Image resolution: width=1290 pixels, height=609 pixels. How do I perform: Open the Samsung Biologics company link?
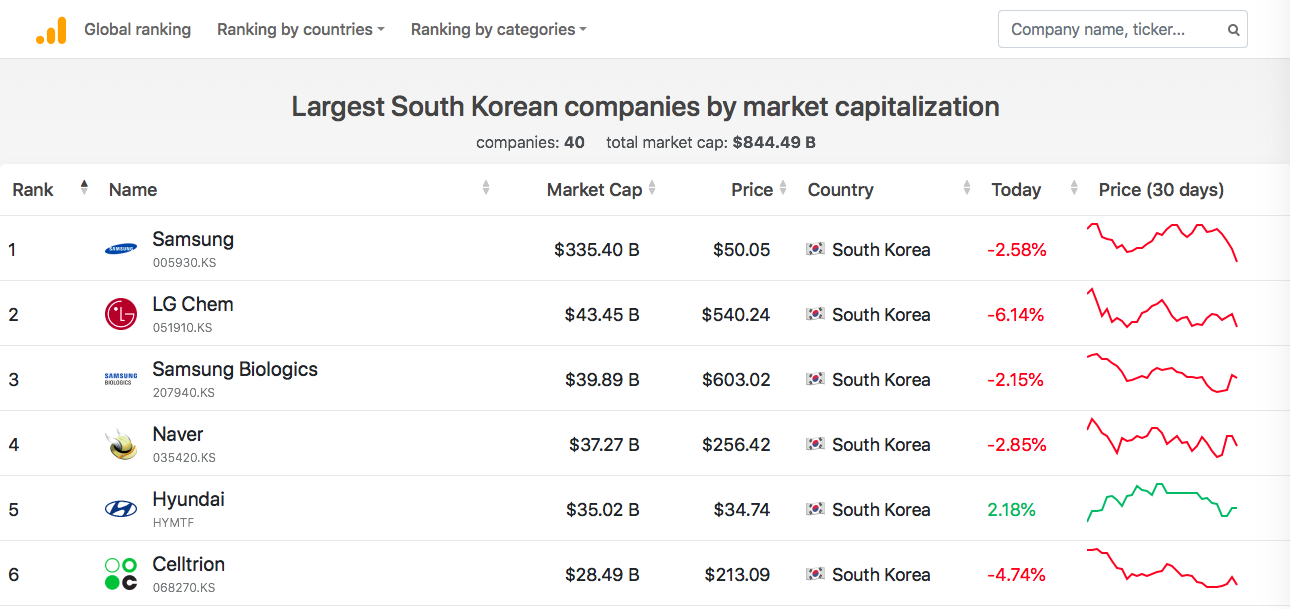pos(235,370)
